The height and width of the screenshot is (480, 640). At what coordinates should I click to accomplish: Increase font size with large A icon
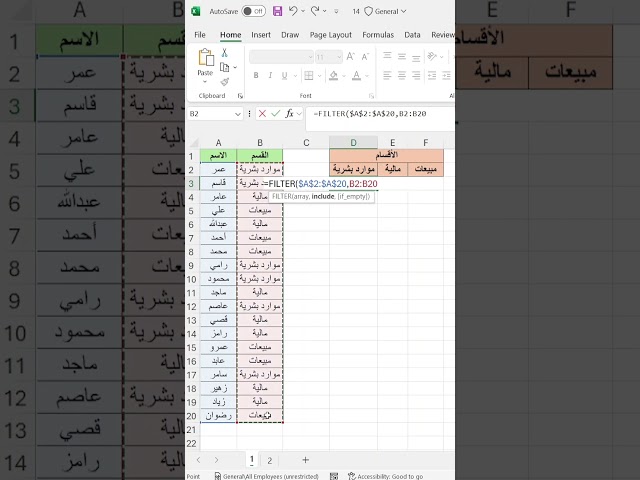click(350, 57)
